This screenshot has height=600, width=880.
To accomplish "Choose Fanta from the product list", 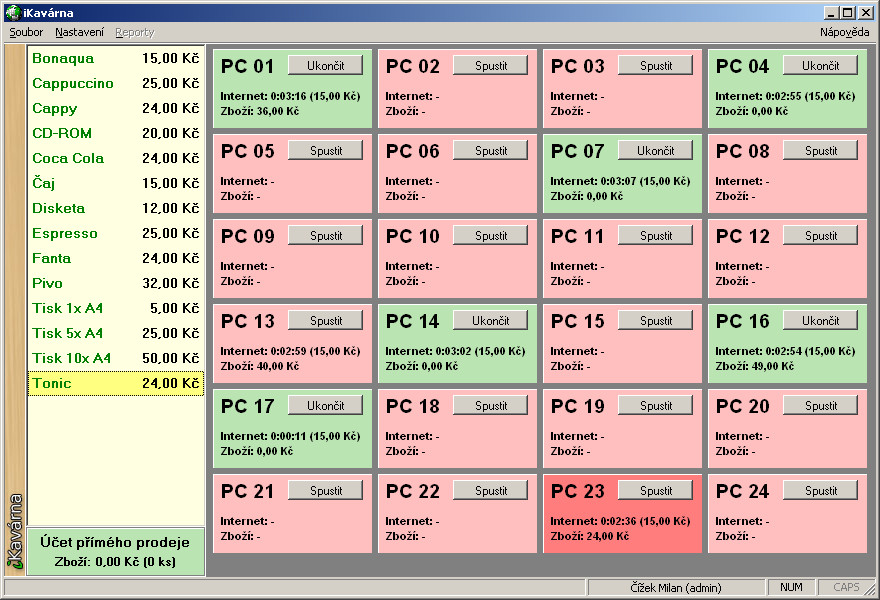I will (116, 258).
